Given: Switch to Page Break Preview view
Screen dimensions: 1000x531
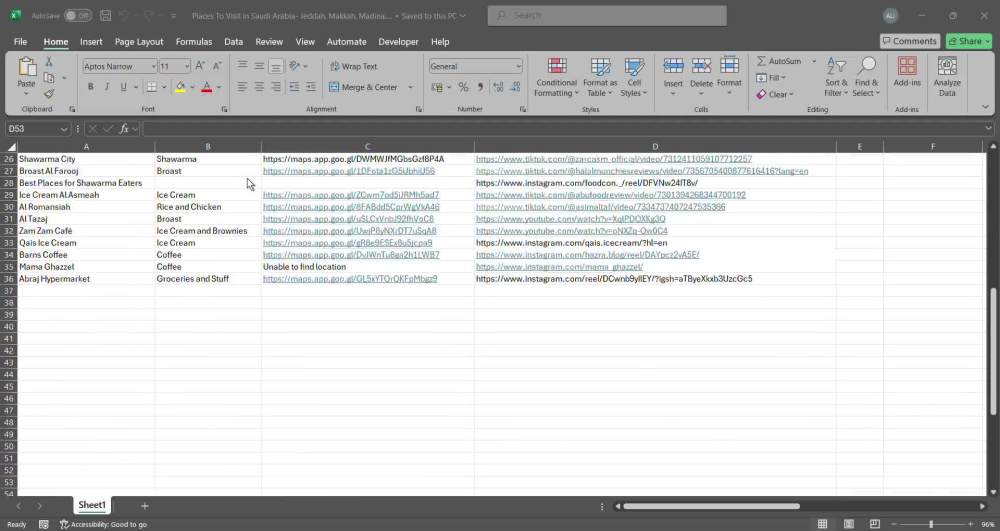Looking at the screenshot, I should pyautogui.click(x=874, y=524).
